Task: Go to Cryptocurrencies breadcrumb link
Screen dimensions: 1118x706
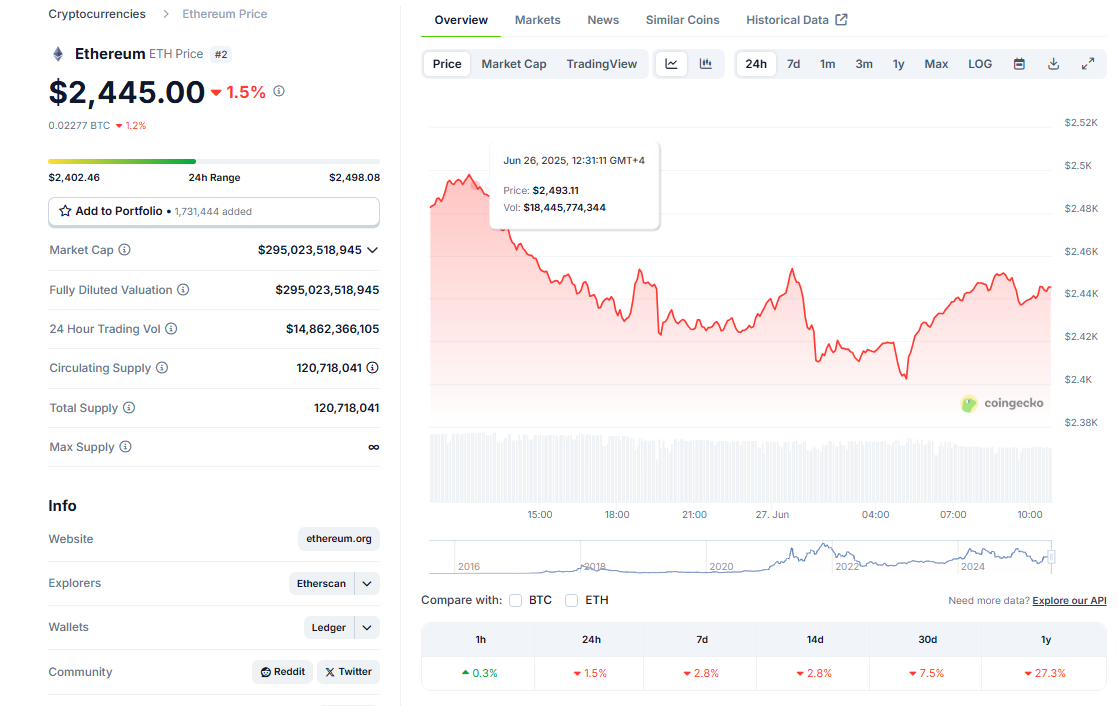Action: [x=97, y=14]
